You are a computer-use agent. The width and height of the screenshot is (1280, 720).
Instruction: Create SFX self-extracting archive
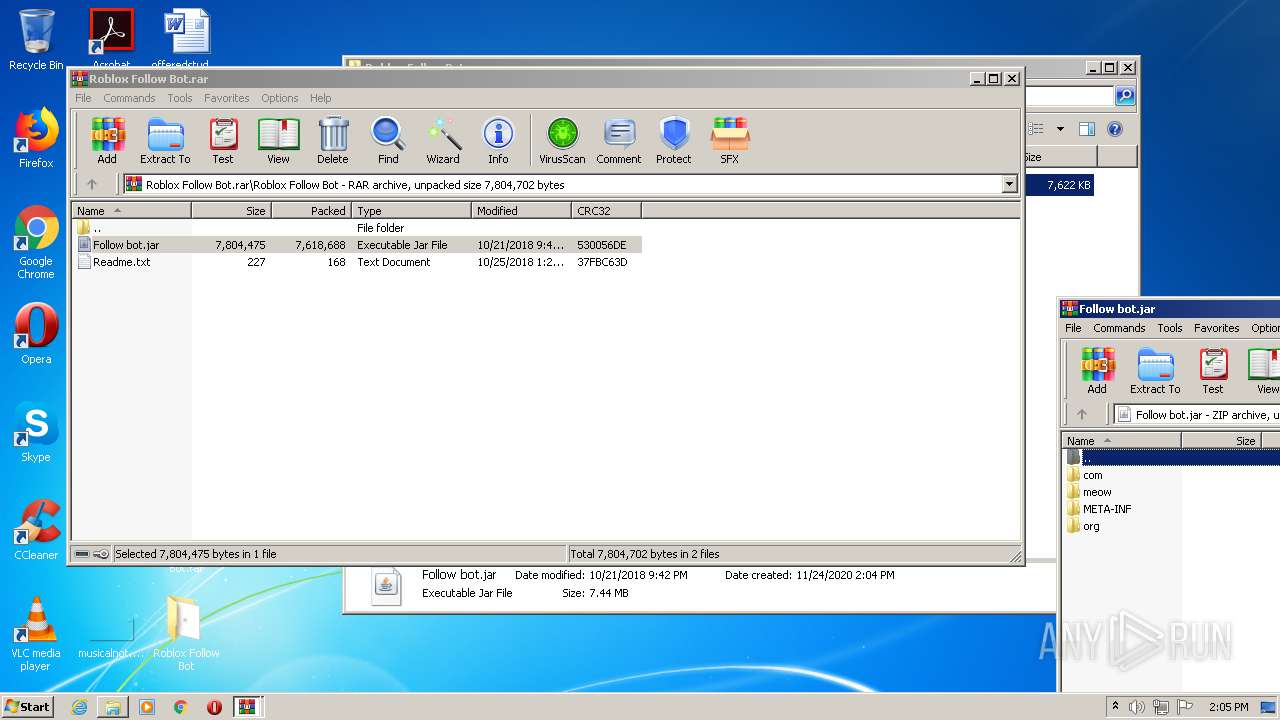click(x=730, y=140)
